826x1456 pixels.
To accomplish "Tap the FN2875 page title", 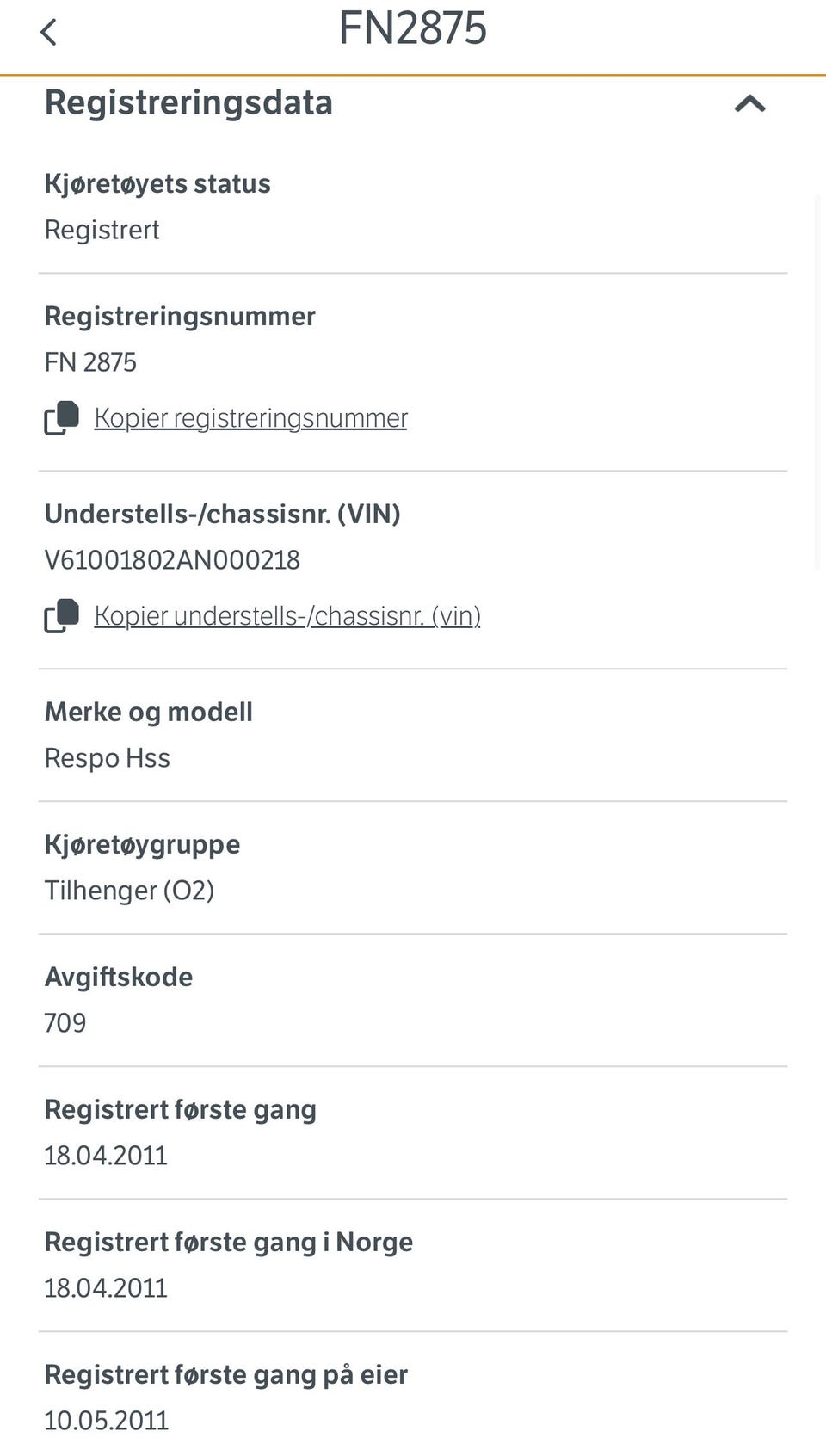I will tap(412, 29).
